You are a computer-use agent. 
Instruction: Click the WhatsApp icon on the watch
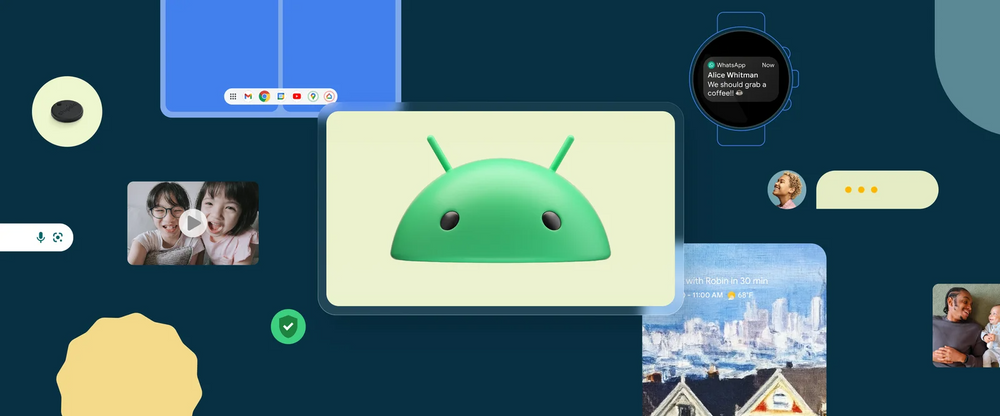[711, 65]
